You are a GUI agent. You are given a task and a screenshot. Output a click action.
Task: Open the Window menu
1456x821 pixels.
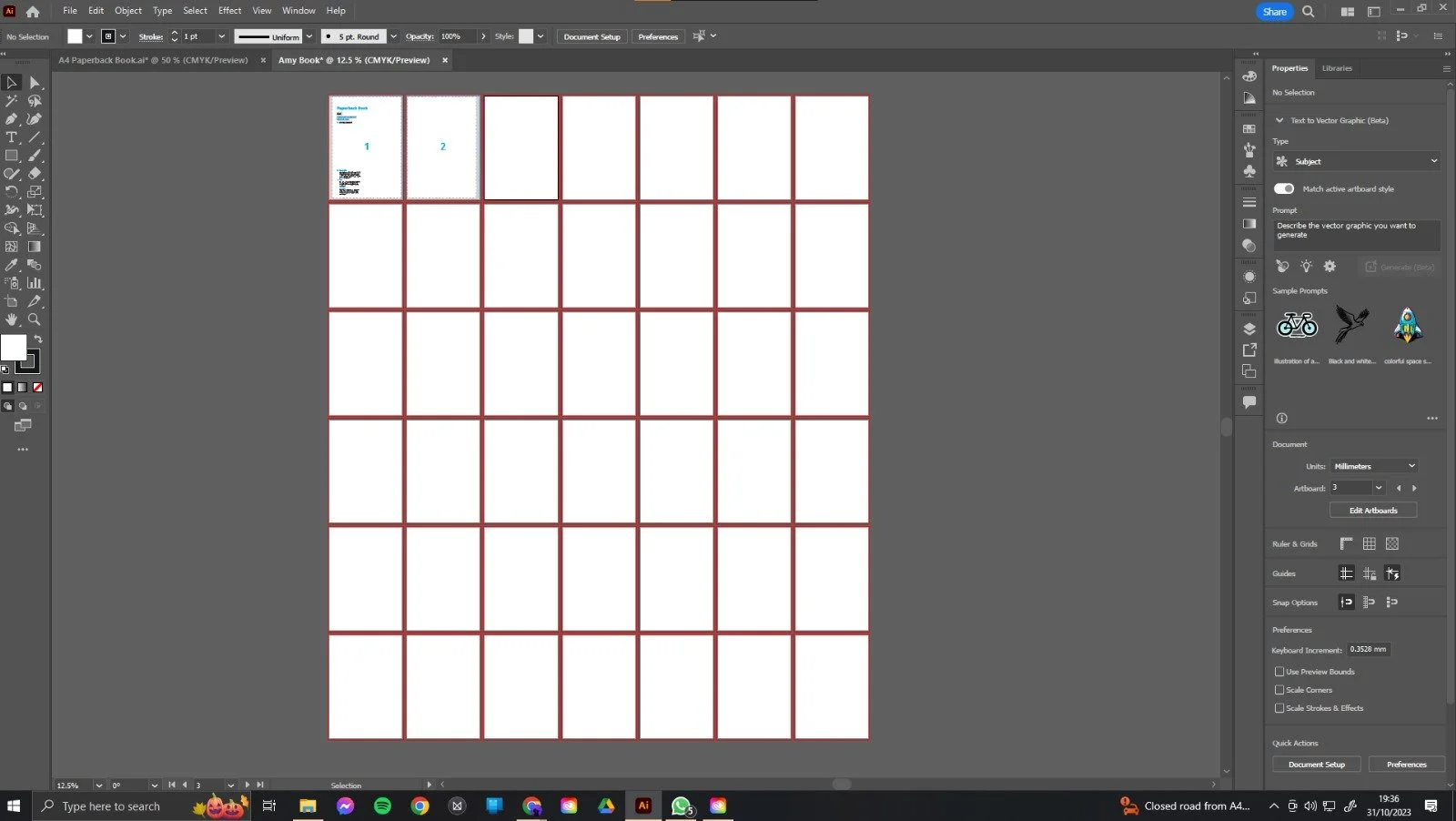tap(298, 11)
